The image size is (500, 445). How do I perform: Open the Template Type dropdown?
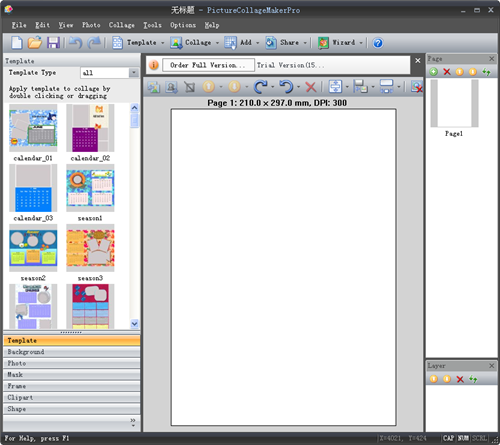tap(134, 73)
